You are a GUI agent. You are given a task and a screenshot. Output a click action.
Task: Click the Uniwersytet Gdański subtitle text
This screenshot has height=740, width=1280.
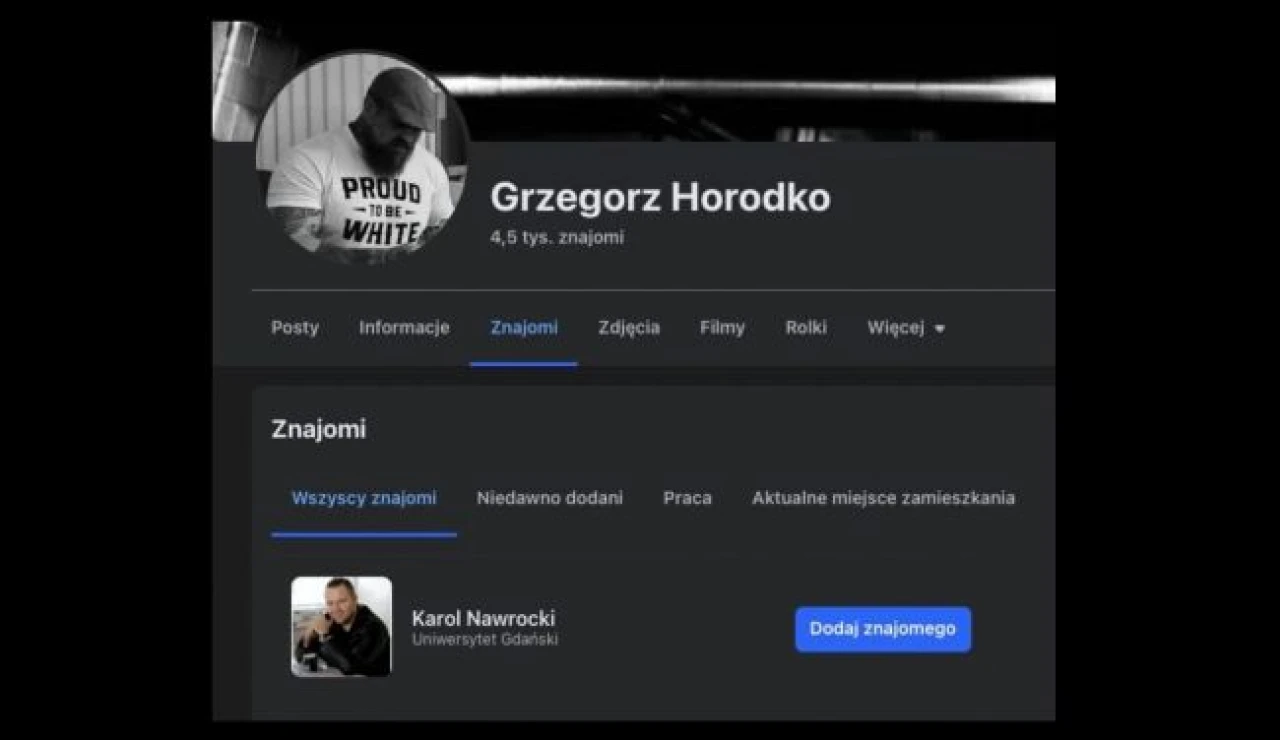point(485,640)
